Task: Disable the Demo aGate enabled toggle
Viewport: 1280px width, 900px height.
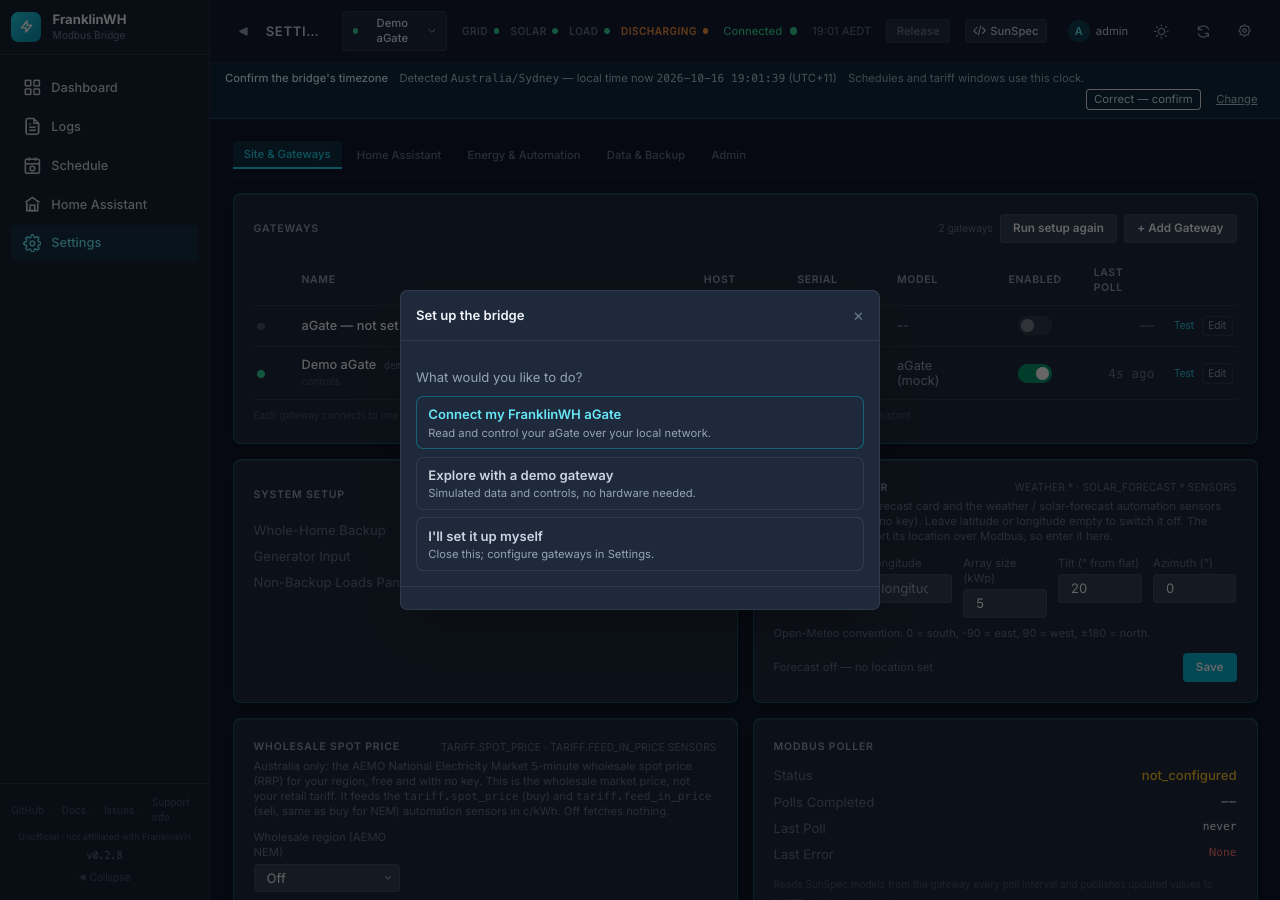Action: pos(1035,373)
